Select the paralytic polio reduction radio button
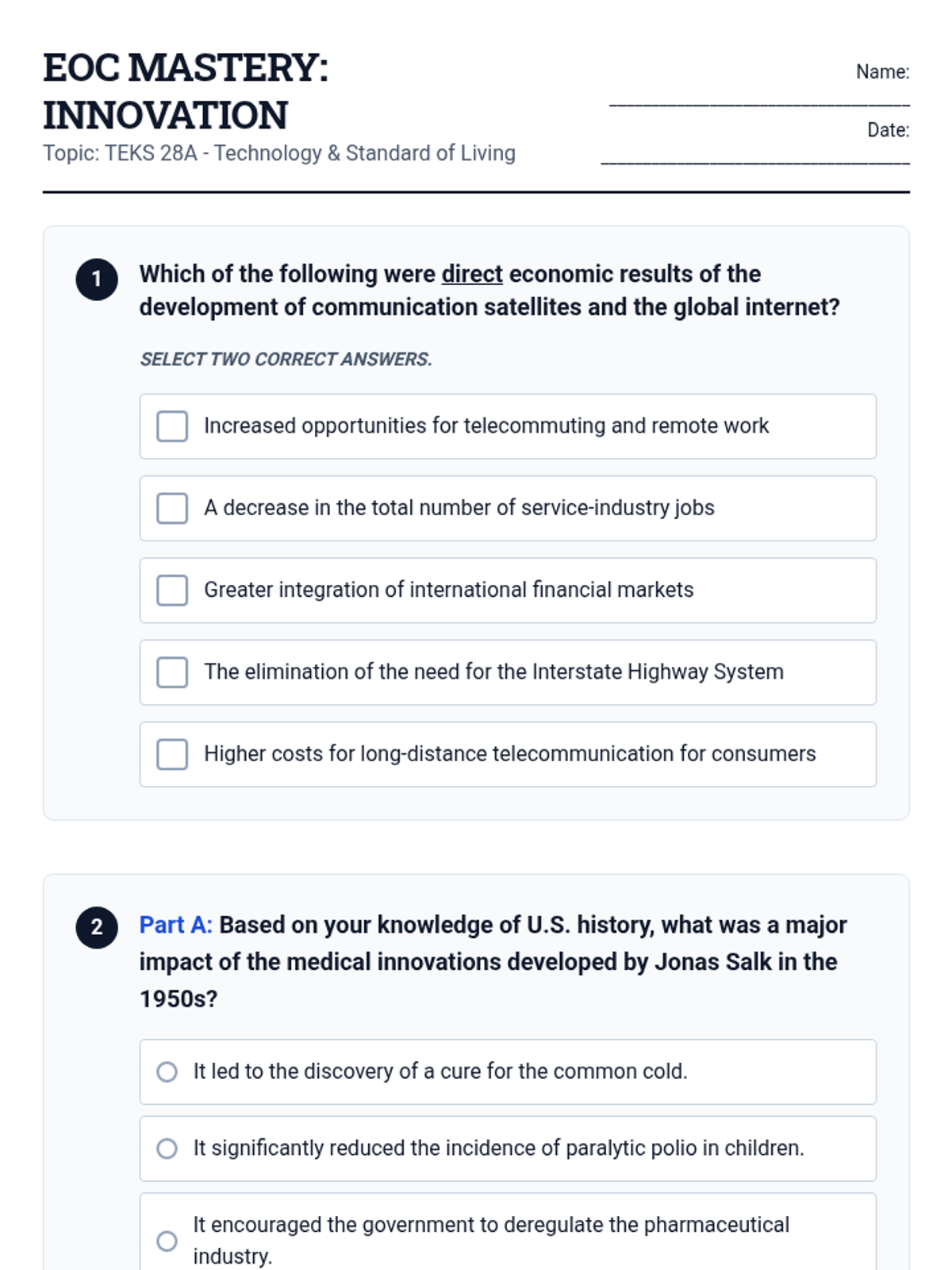Image resolution: width=952 pixels, height=1270 pixels. pyautogui.click(x=167, y=1149)
